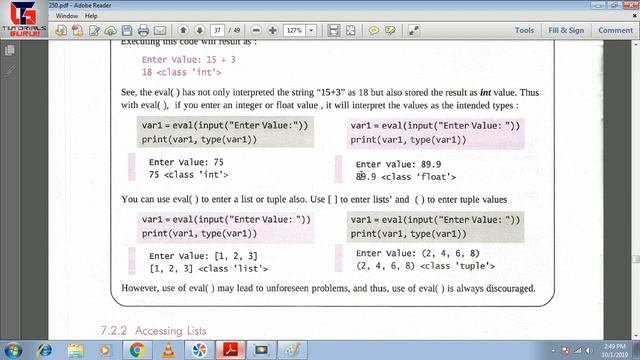Click the Open file toolbar icon
Screen dimensions: 640x360
click(61, 30)
